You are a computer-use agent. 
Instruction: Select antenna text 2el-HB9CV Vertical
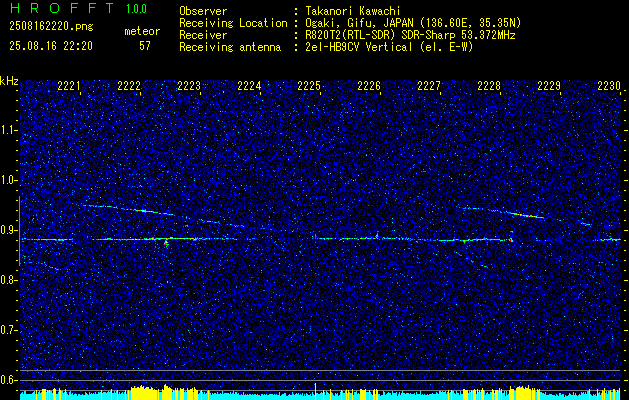tap(358, 47)
